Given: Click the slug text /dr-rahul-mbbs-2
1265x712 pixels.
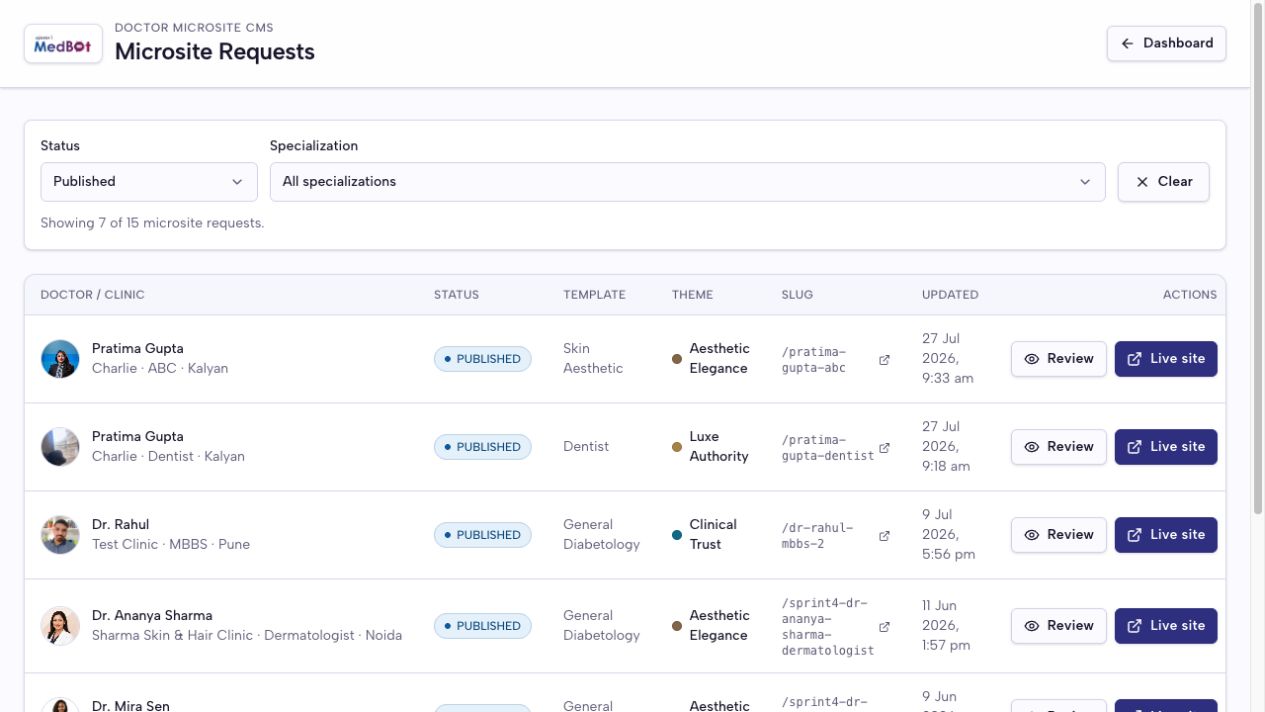Looking at the screenshot, I should [x=817, y=535].
